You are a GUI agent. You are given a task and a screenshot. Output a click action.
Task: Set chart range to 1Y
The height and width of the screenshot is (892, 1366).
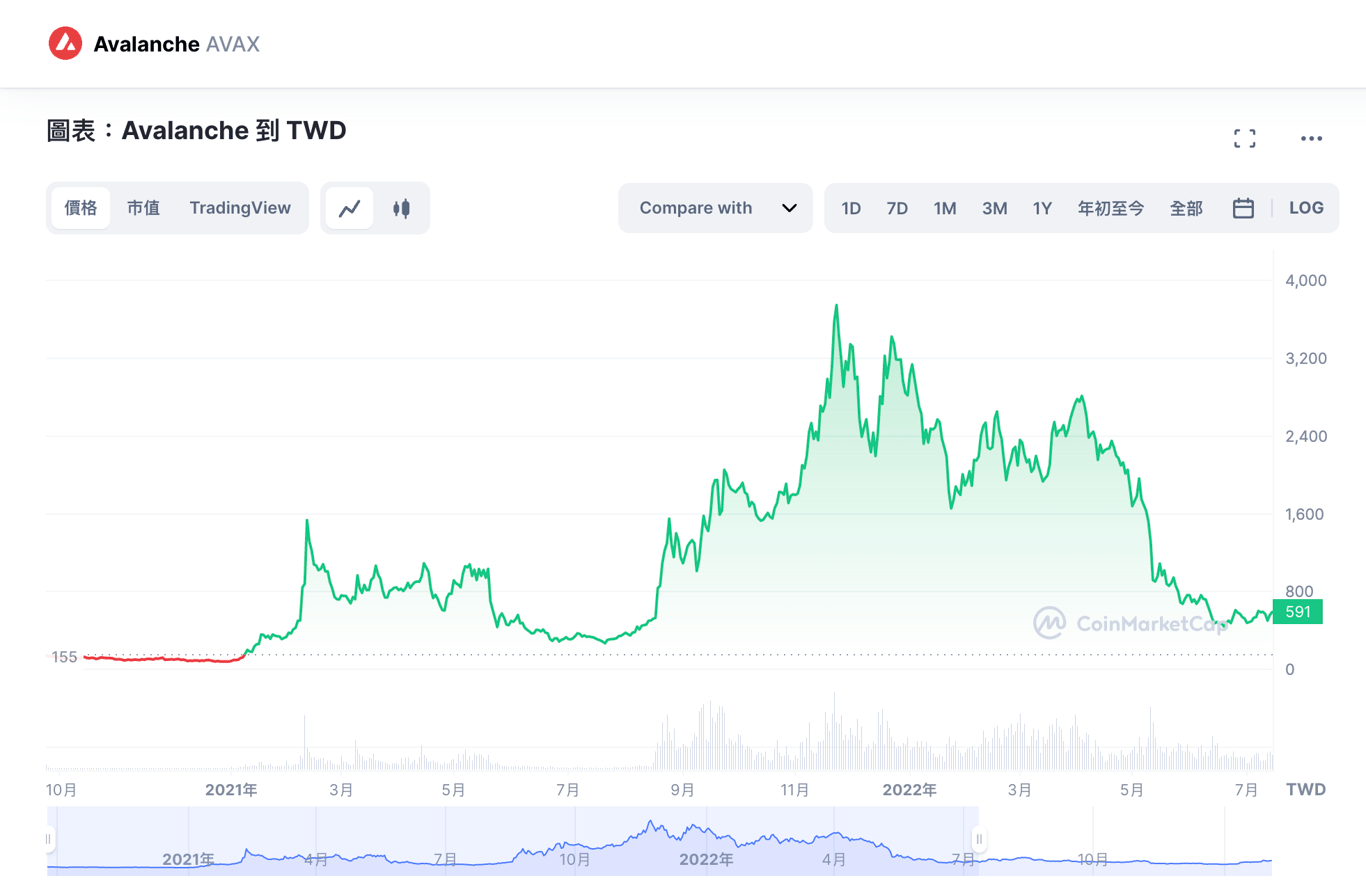tap(1042, 208)
